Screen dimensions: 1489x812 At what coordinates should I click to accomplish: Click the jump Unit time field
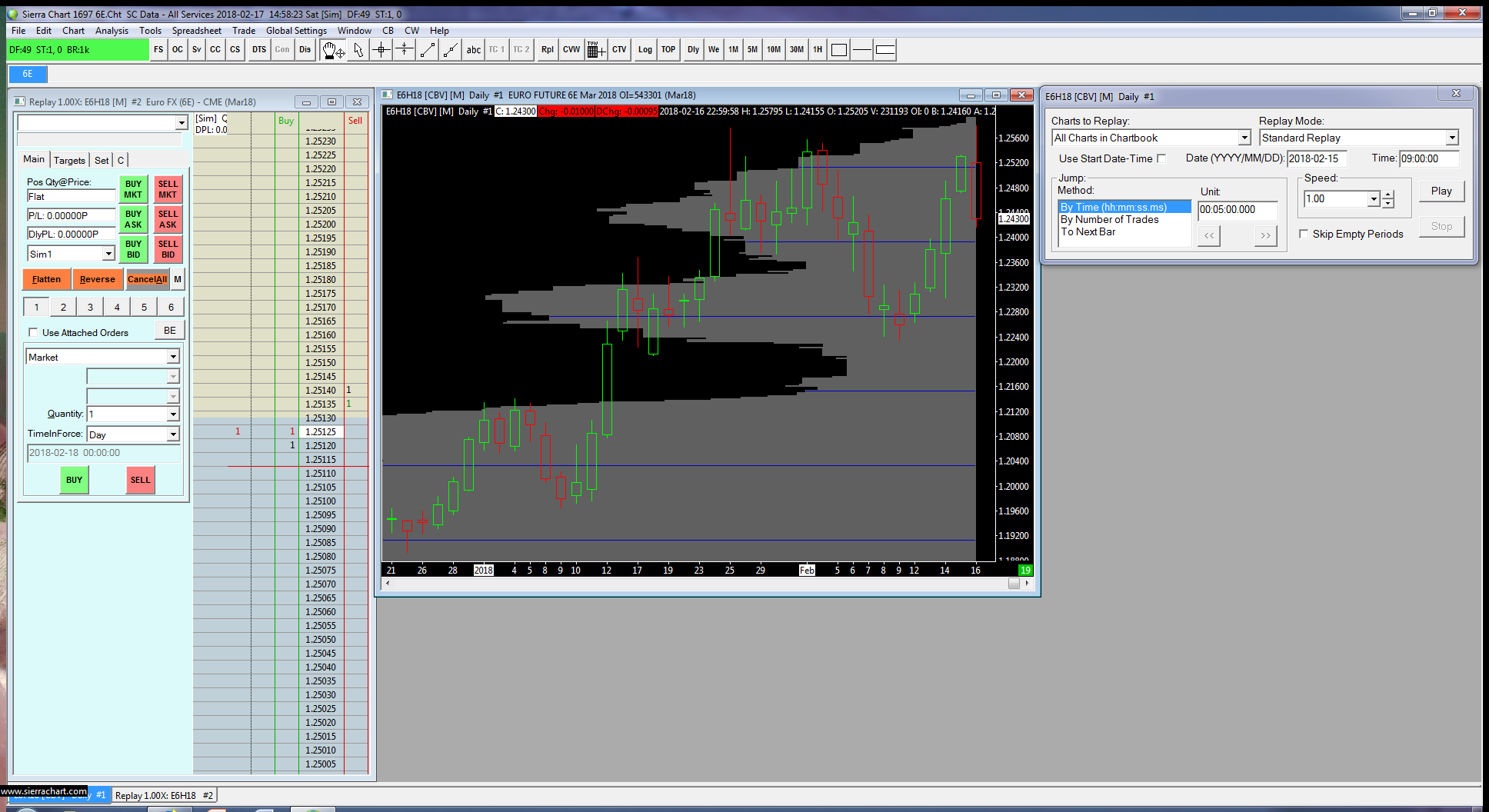pyautogui.click(x=1238, y=209)
